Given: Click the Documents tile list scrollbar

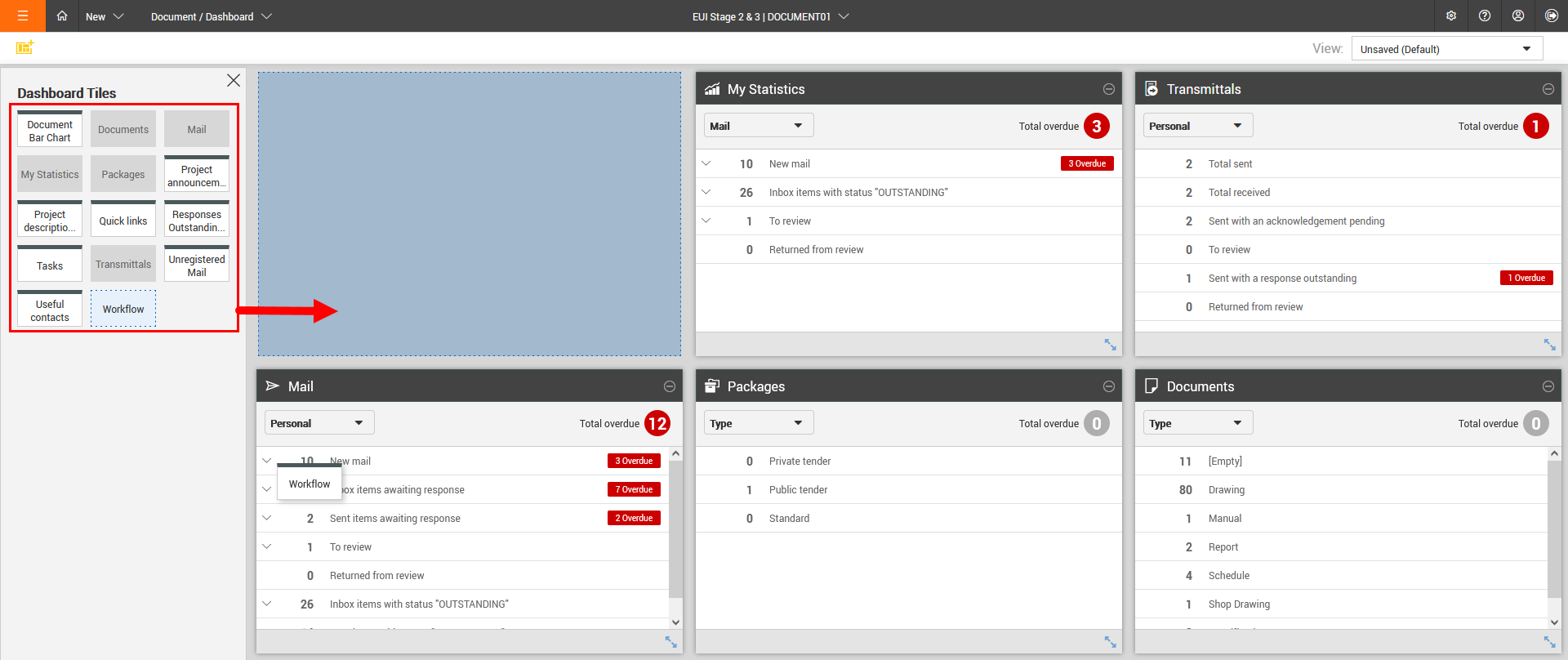Looking at the screenshot, I should 1554,537.
